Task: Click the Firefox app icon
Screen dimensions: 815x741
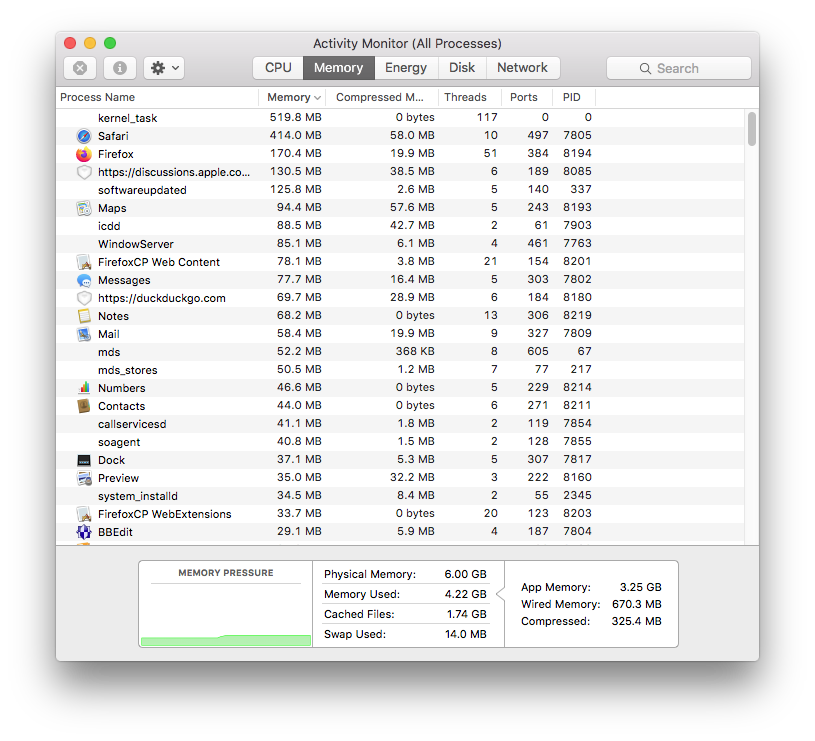Action: point(84,154)
